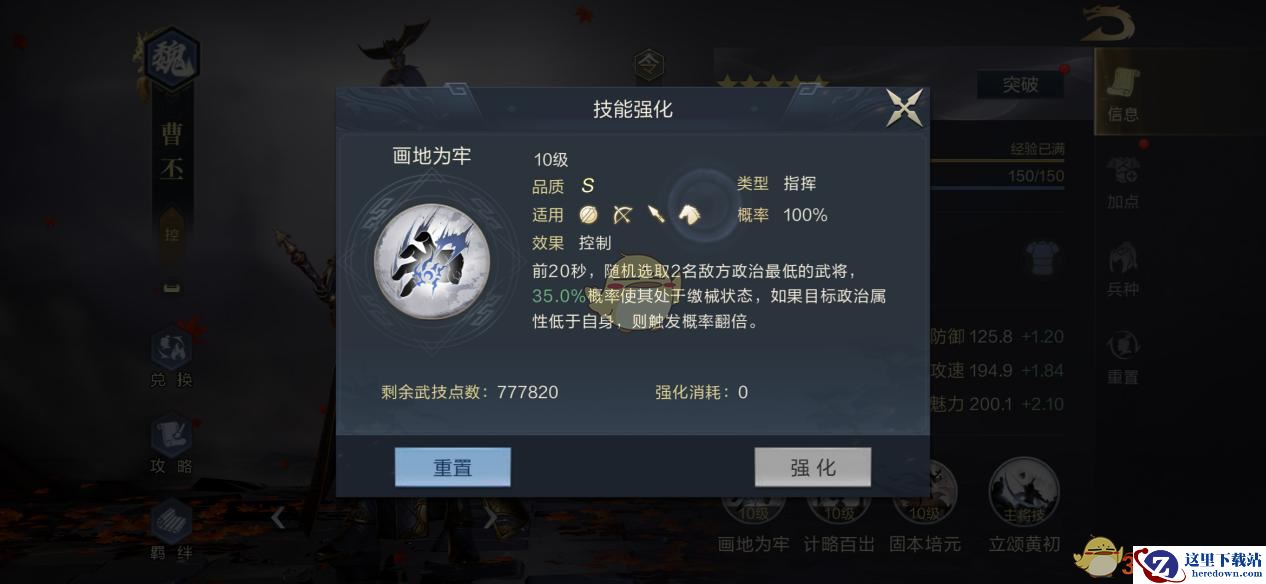Click the 重置 icon in the right sidebar
This screenshot has width=1266, height=584.
coord(1123,357)
